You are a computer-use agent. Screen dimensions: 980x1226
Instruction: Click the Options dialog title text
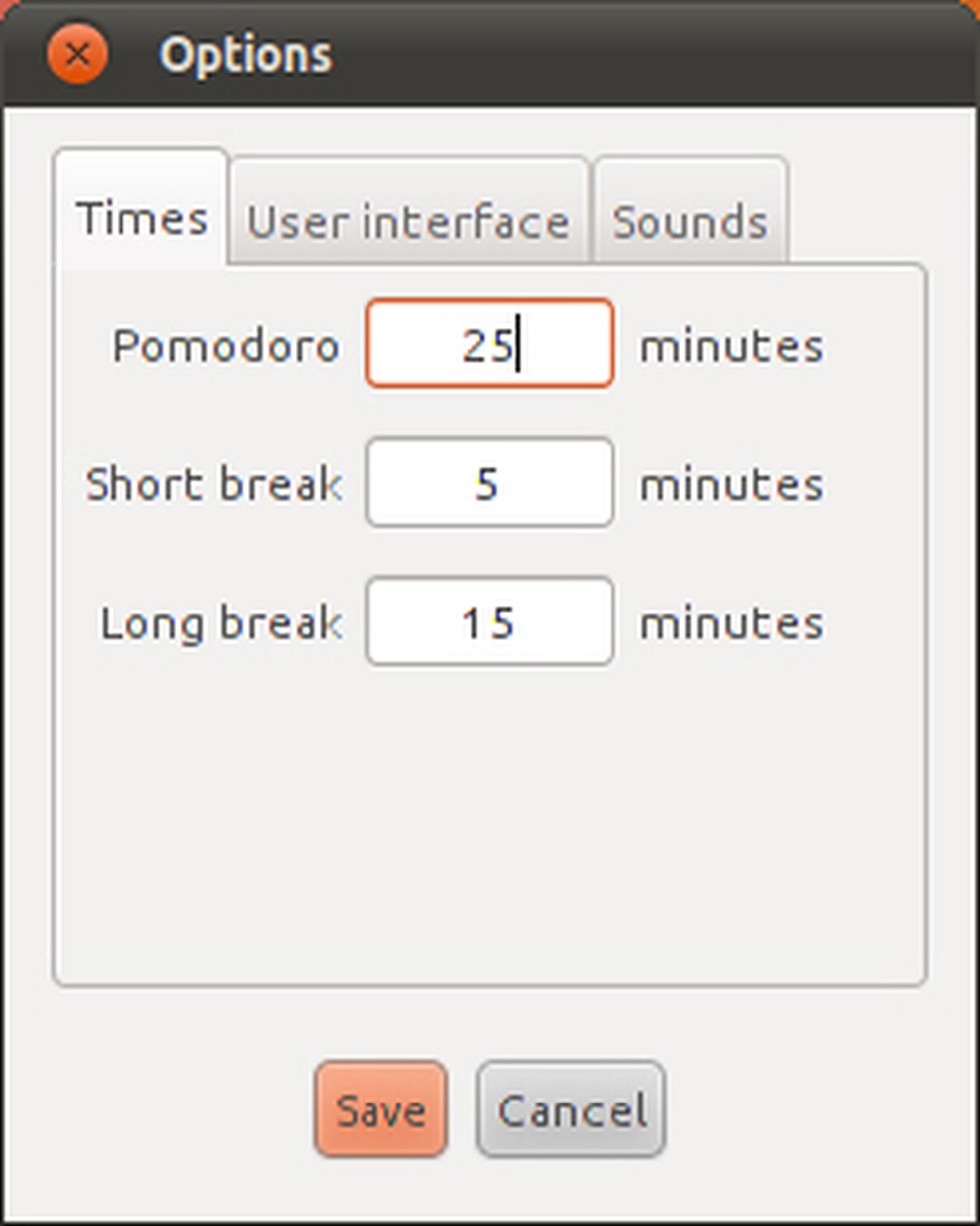pyautogui.click(x=246, y=55)
